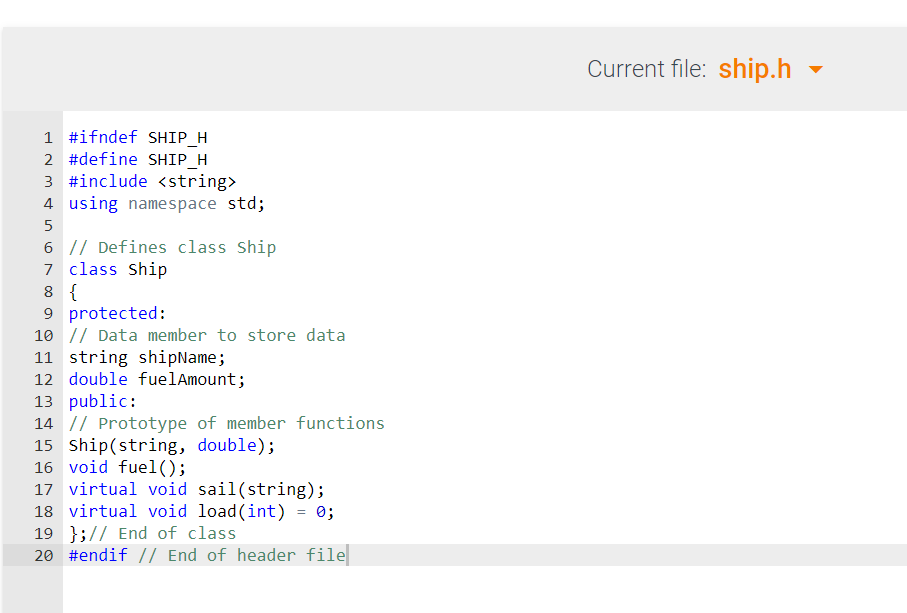Click the Current file label
The height and width of the screenshot is (613, 907).
coord(646,69)
